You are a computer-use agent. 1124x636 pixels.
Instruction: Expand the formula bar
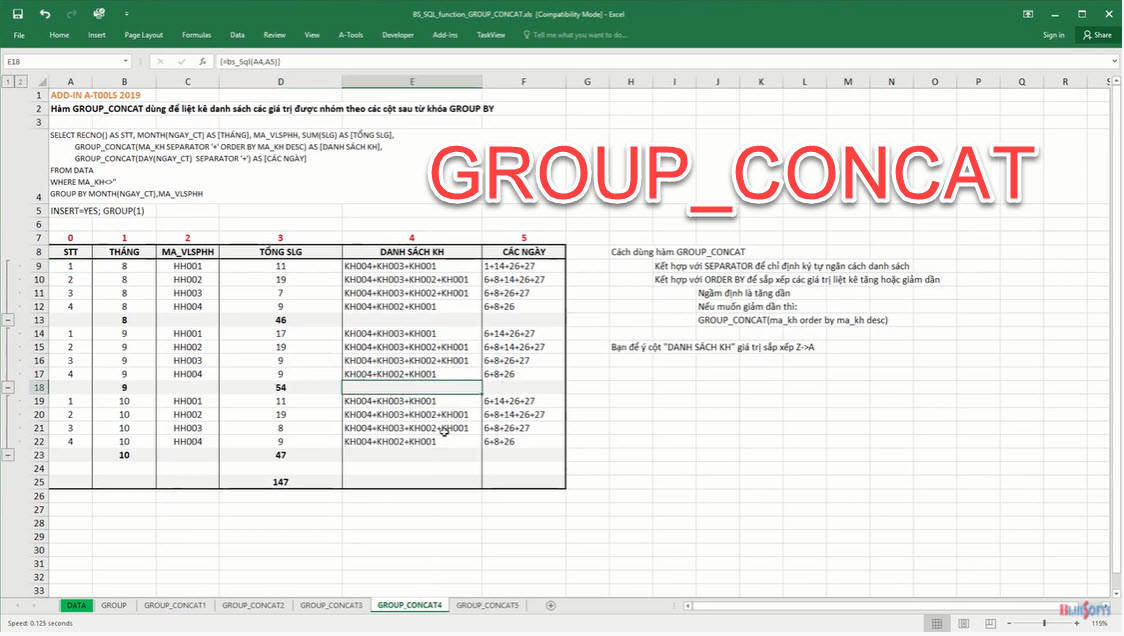coord(1114,61)
